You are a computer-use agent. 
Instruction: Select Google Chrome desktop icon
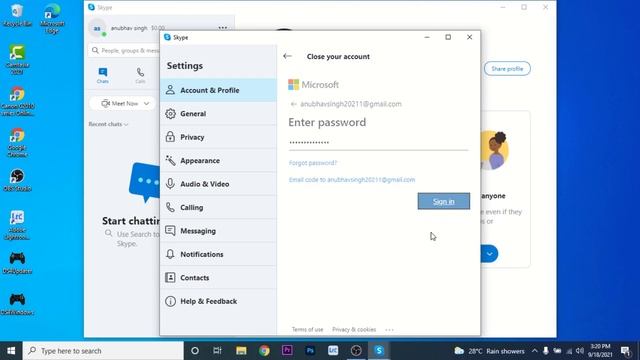(17, 142)
